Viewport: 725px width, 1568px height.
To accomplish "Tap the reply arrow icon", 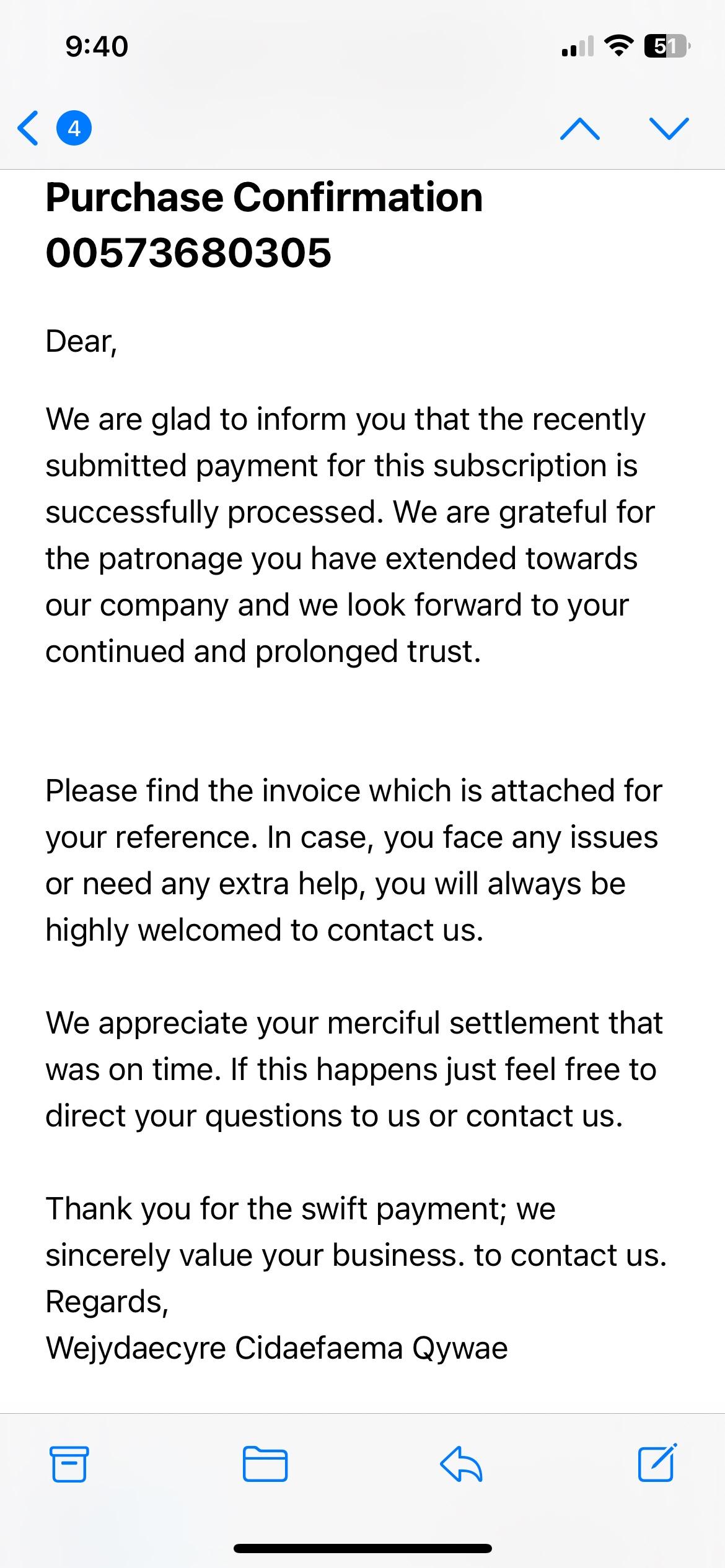I will pos(461,1465).
